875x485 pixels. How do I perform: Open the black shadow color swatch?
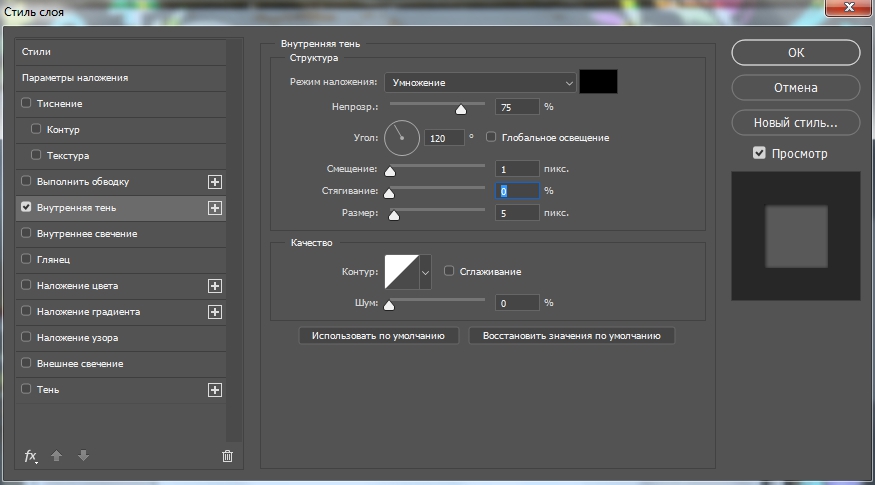(x=598, y=81)
